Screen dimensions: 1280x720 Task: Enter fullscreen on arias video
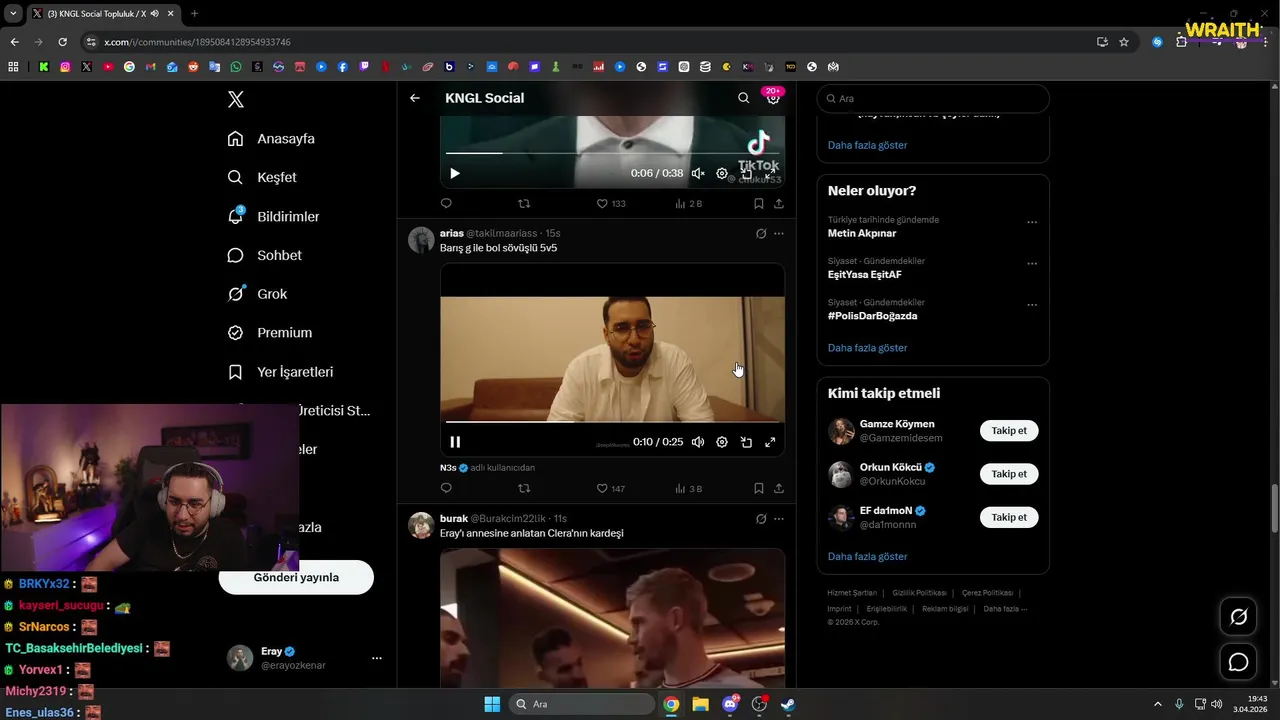coord(770,442)
